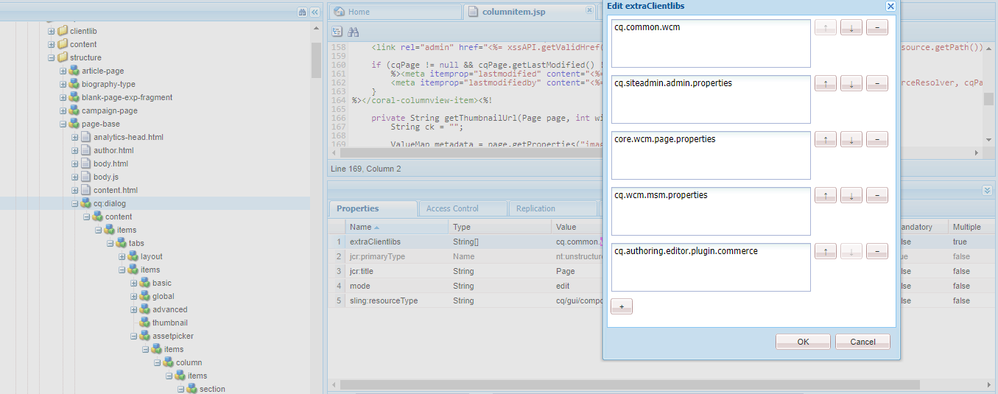Remove the cq.wcm.msm.properties entry
This screenshot has width=998, height=394.
pyautogui.click(x=877, y=195)
